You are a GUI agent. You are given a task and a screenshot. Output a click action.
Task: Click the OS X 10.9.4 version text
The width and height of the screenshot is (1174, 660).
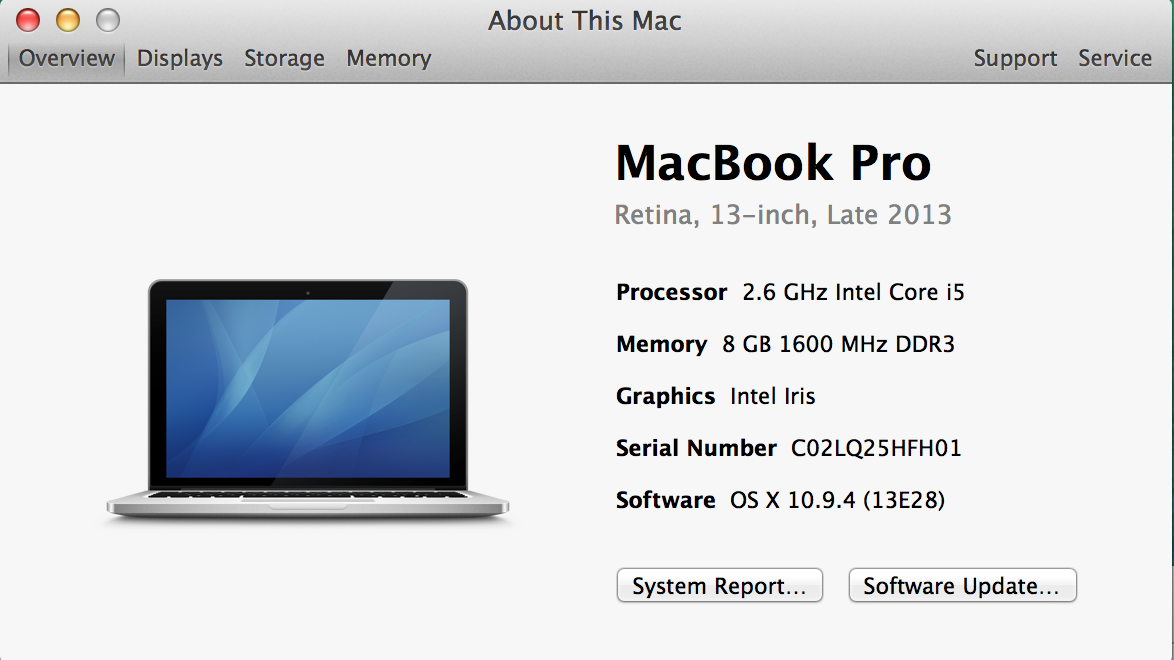(x=837, y=500)
